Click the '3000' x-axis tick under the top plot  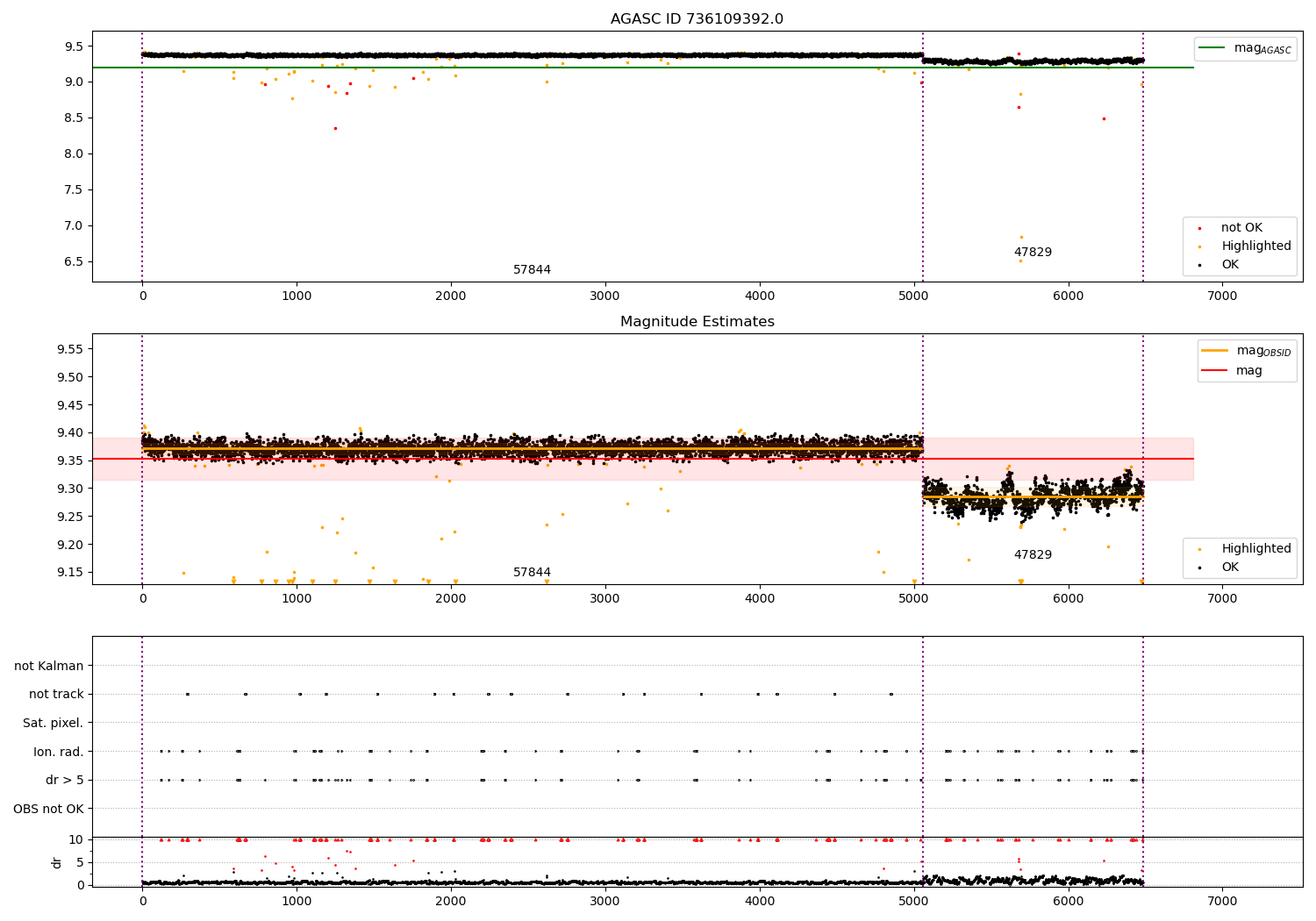(605, 296)
